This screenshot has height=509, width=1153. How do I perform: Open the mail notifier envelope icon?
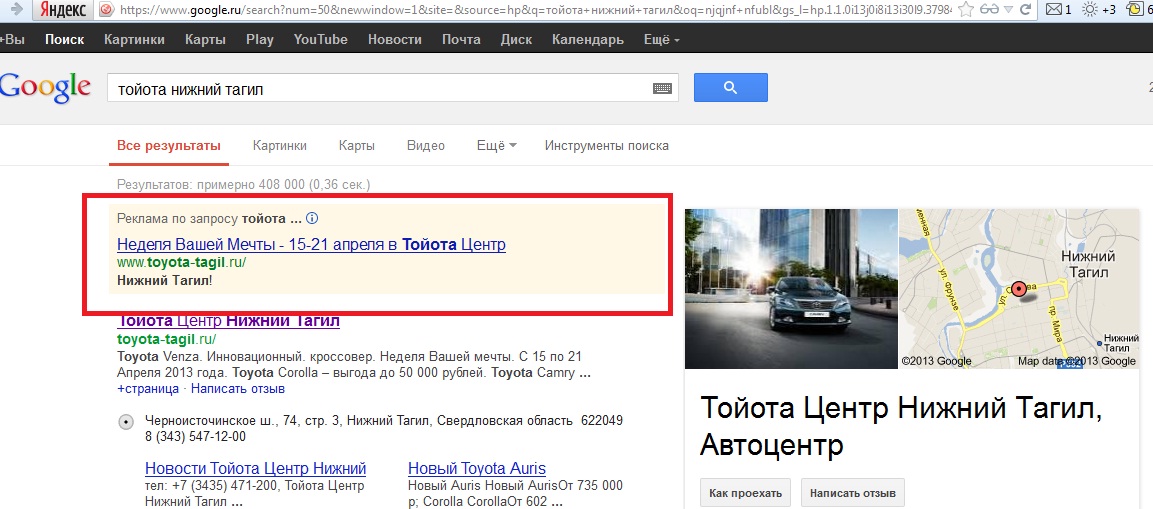click(1054, 10)
